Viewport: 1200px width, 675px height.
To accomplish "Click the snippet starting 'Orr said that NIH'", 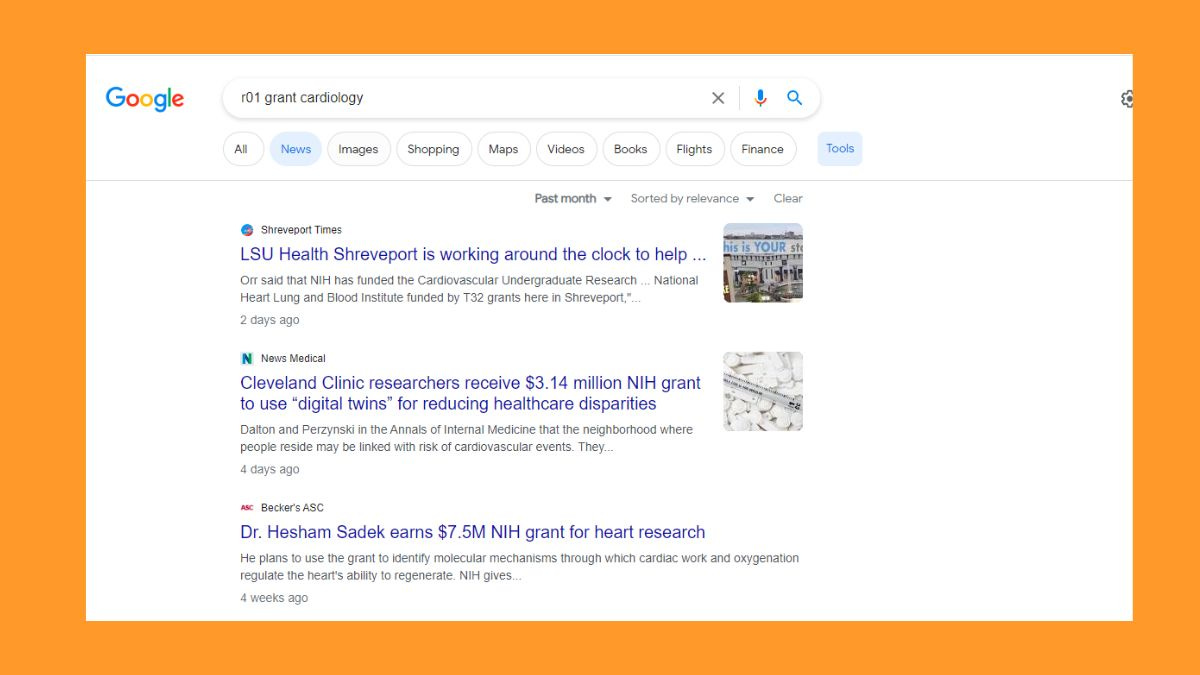I will click(x=469, y=289).
